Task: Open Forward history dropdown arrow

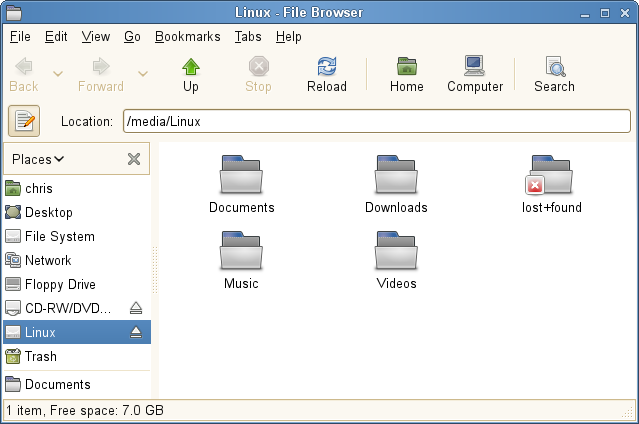Action: click(x=143, y=74)
